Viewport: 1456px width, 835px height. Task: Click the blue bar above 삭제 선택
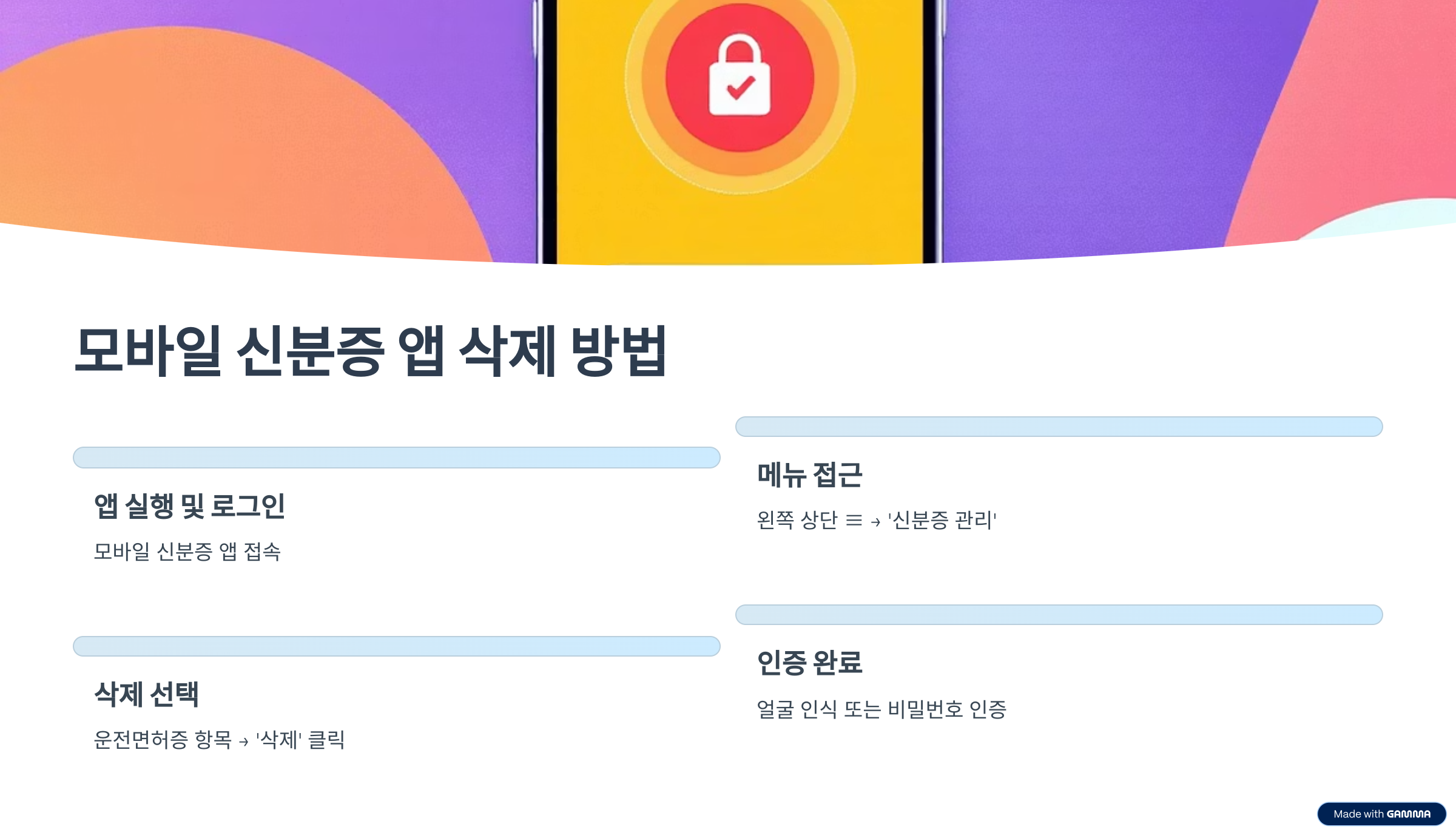[x=397, y=646]
